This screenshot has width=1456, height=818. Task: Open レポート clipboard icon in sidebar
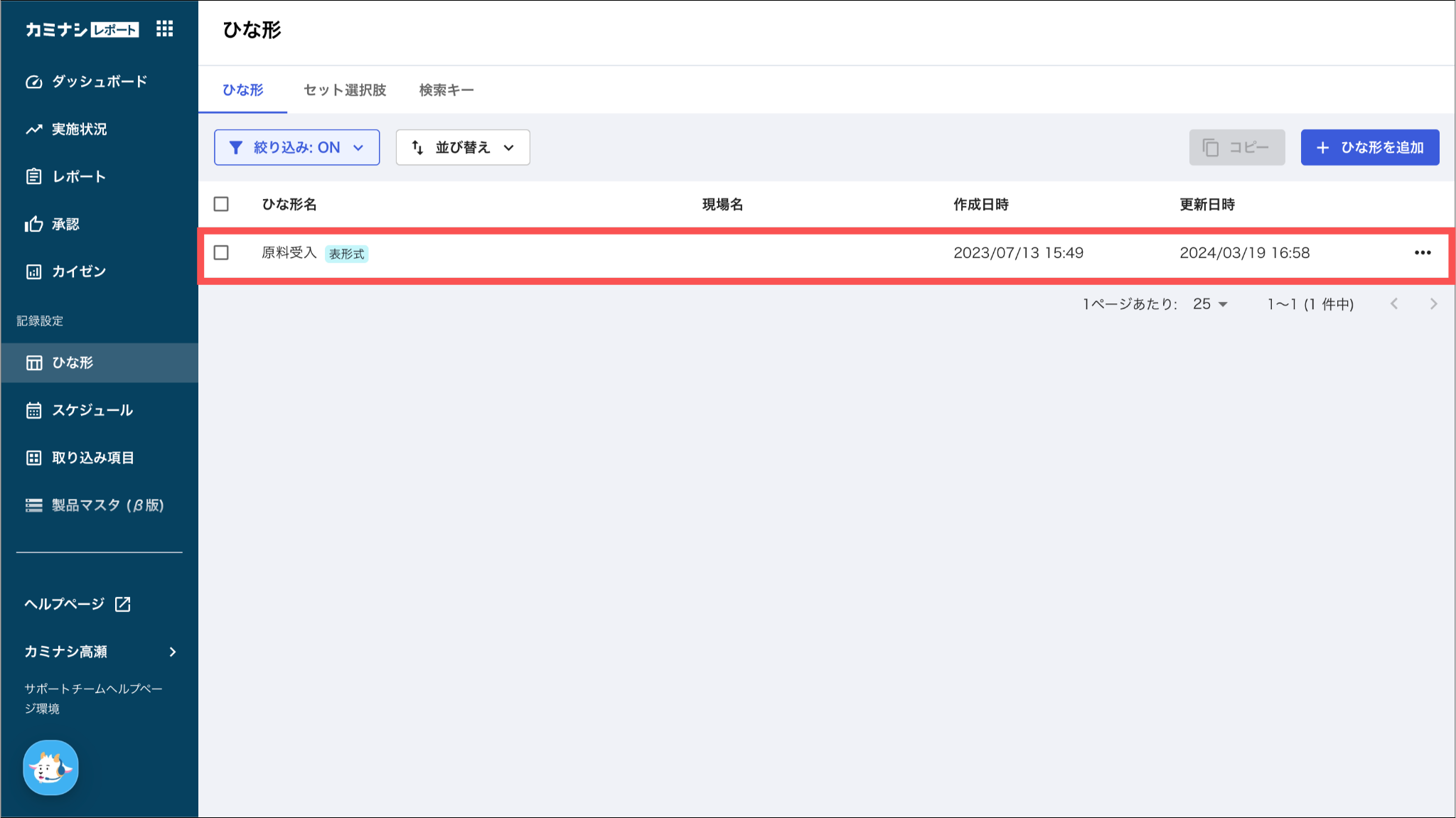pyautogui.click(x=33, y=176)
